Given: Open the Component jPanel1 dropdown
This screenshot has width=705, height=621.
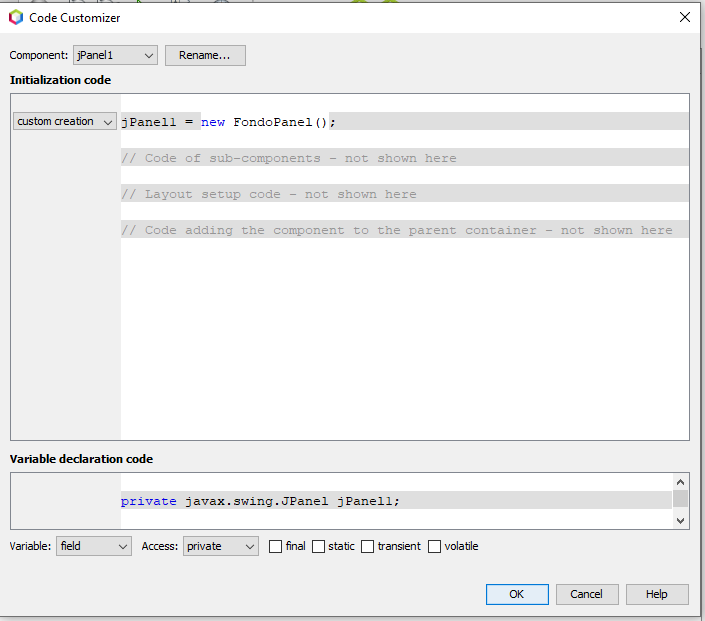Looking at the screenshot, I should tap(116, 55).
